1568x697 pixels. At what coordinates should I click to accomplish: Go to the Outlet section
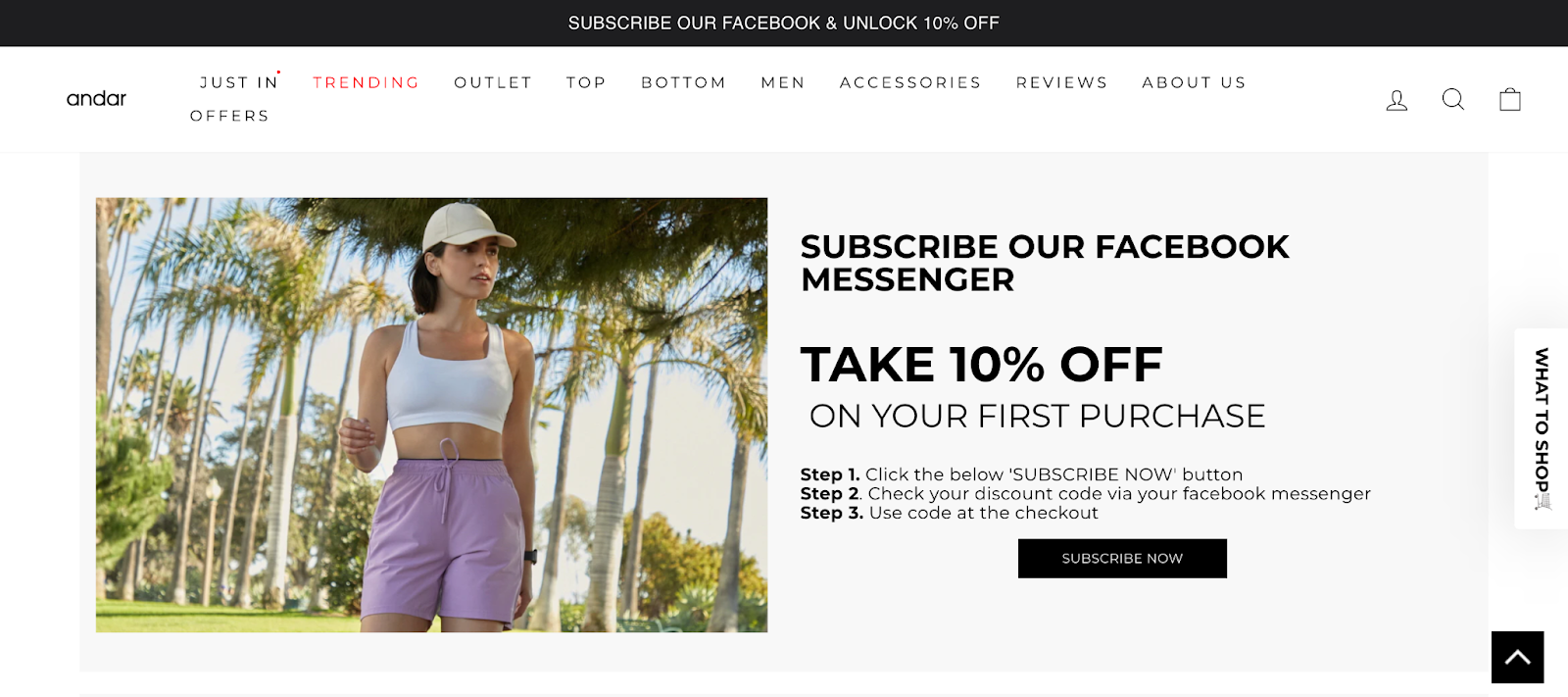(493, 82)
